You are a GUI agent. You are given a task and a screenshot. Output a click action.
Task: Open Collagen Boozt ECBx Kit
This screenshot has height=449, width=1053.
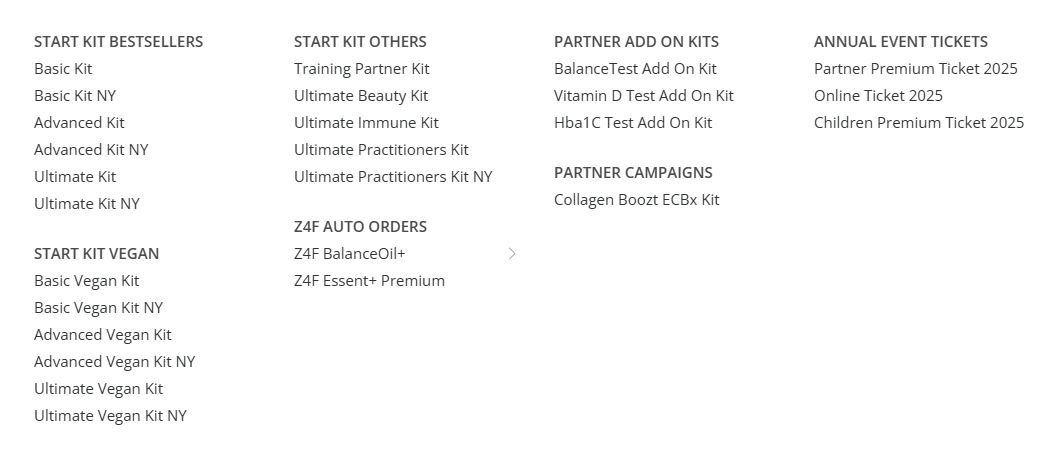(637, 200)
